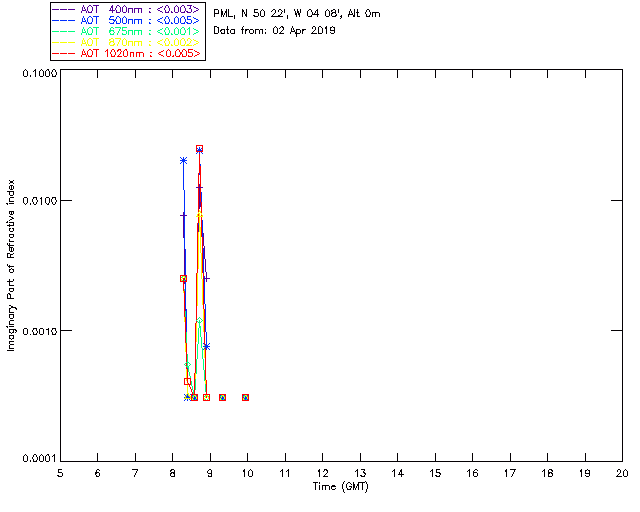Click the 'Time (GMT)' x-axis label
Screen dimensions: 640x512
341,487
